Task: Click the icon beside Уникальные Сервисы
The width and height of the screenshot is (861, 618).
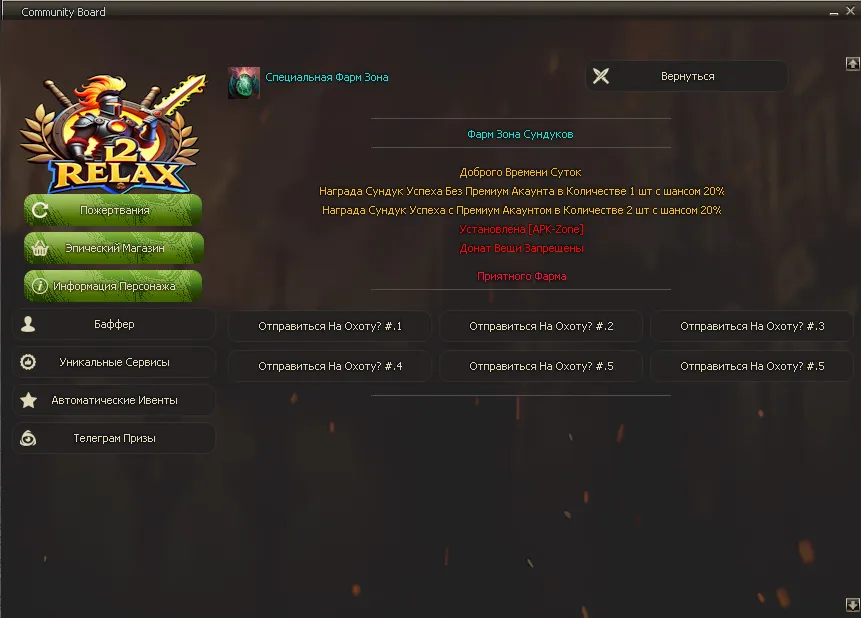Action: click(28, 362)
